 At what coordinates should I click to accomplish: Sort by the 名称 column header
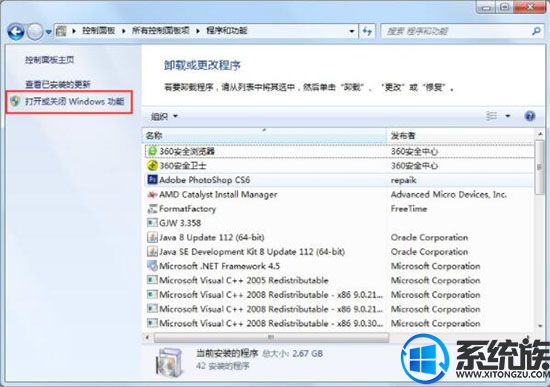[x=264, y=135]
